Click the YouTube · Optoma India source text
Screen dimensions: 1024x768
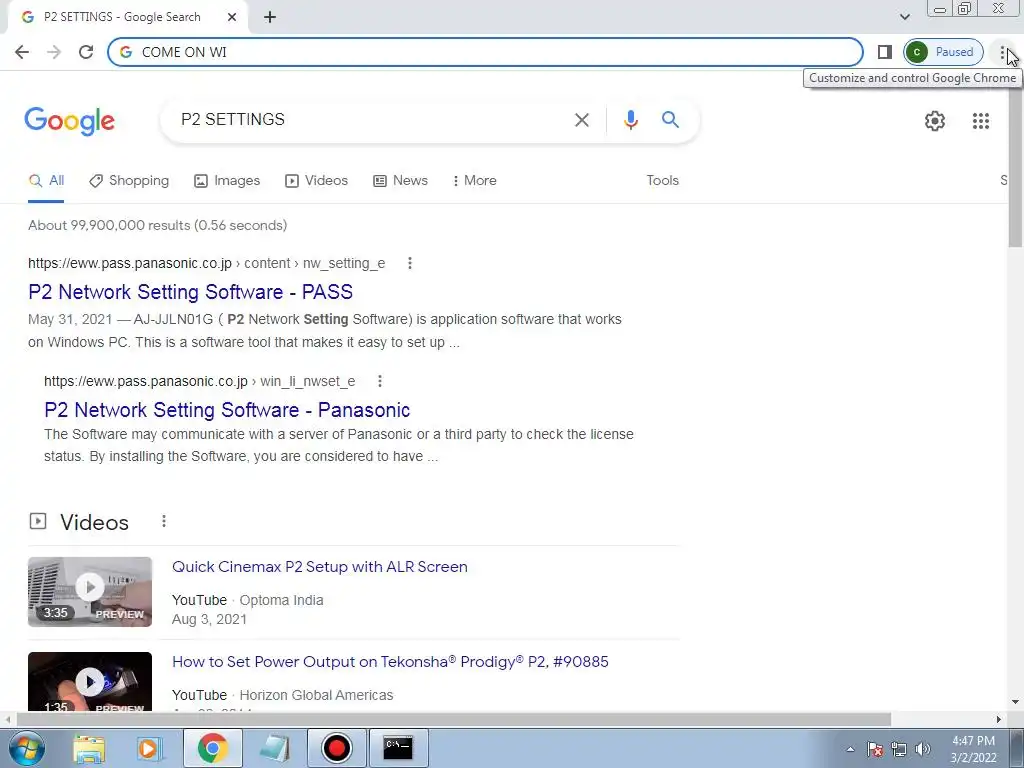coord(248,600)
